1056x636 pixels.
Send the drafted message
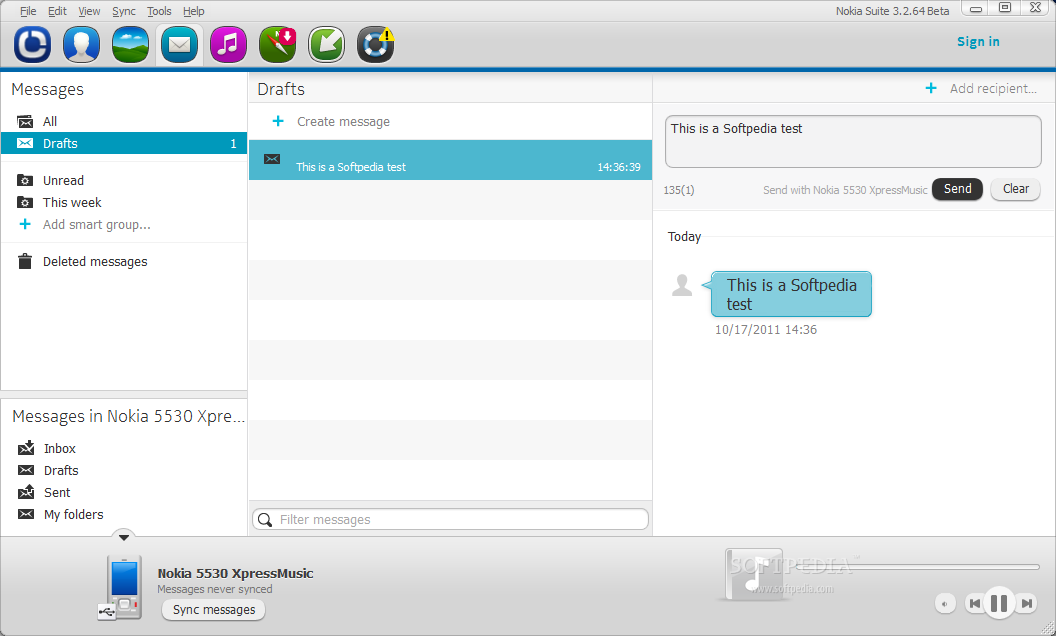point(957,189)
